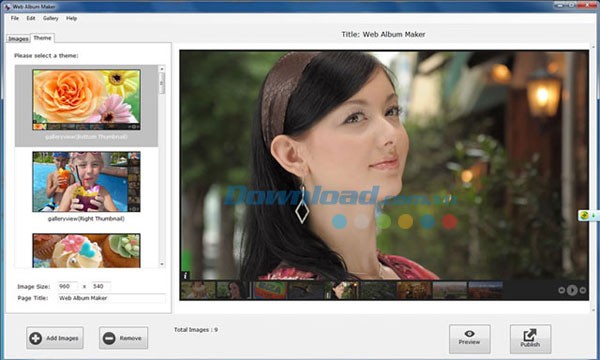The height and width of the screenshot is (360, 600).
Task: Click the image width field showing 960
Action: (68, 286)
